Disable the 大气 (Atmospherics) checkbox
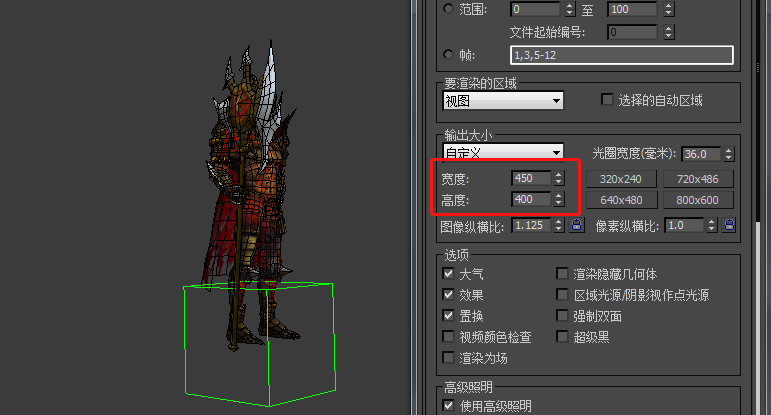Image resolution: width=771 pixels, height=415 pixels. point(448,273)
